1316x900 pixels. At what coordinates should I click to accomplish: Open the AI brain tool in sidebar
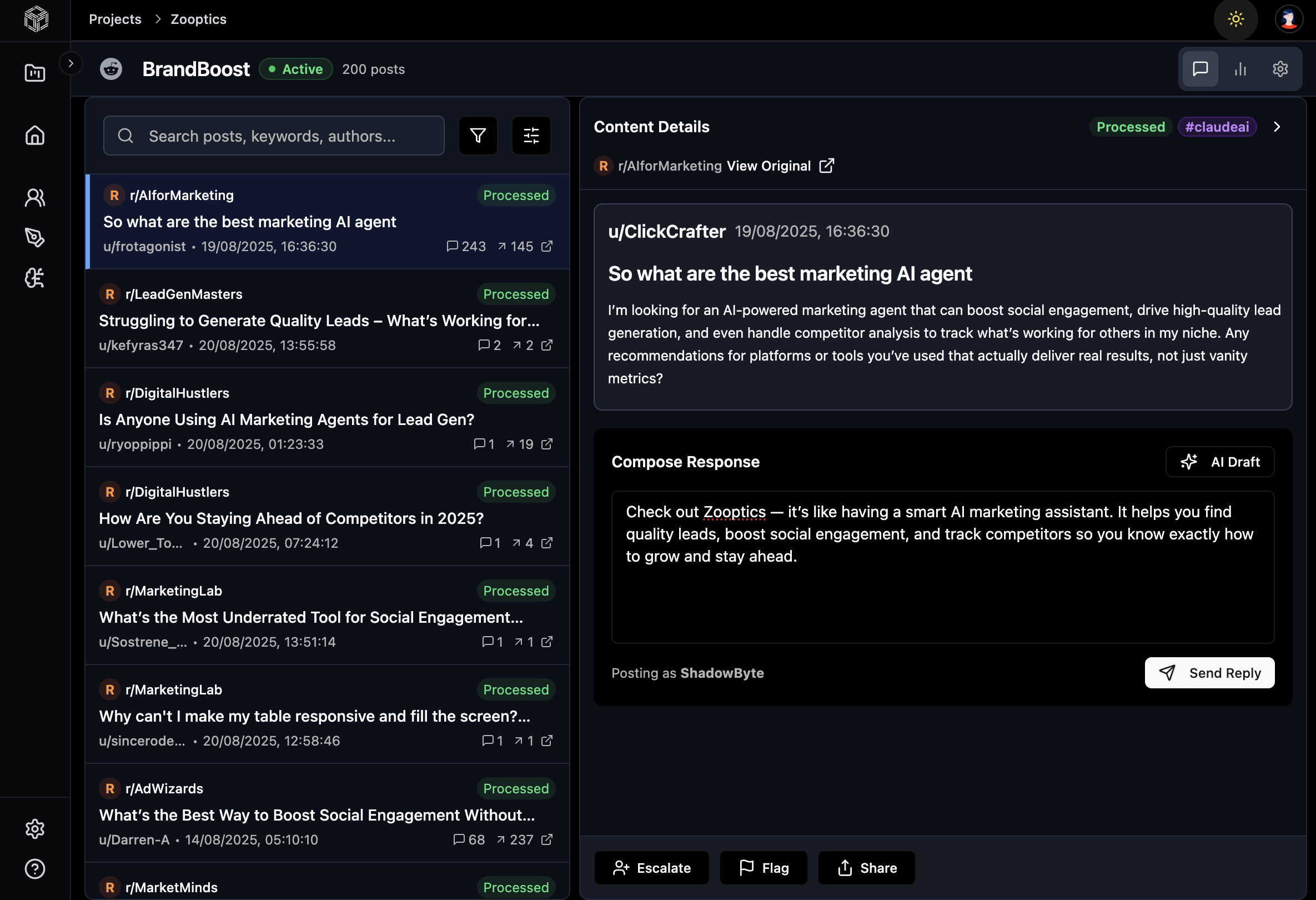click(34, 278)
